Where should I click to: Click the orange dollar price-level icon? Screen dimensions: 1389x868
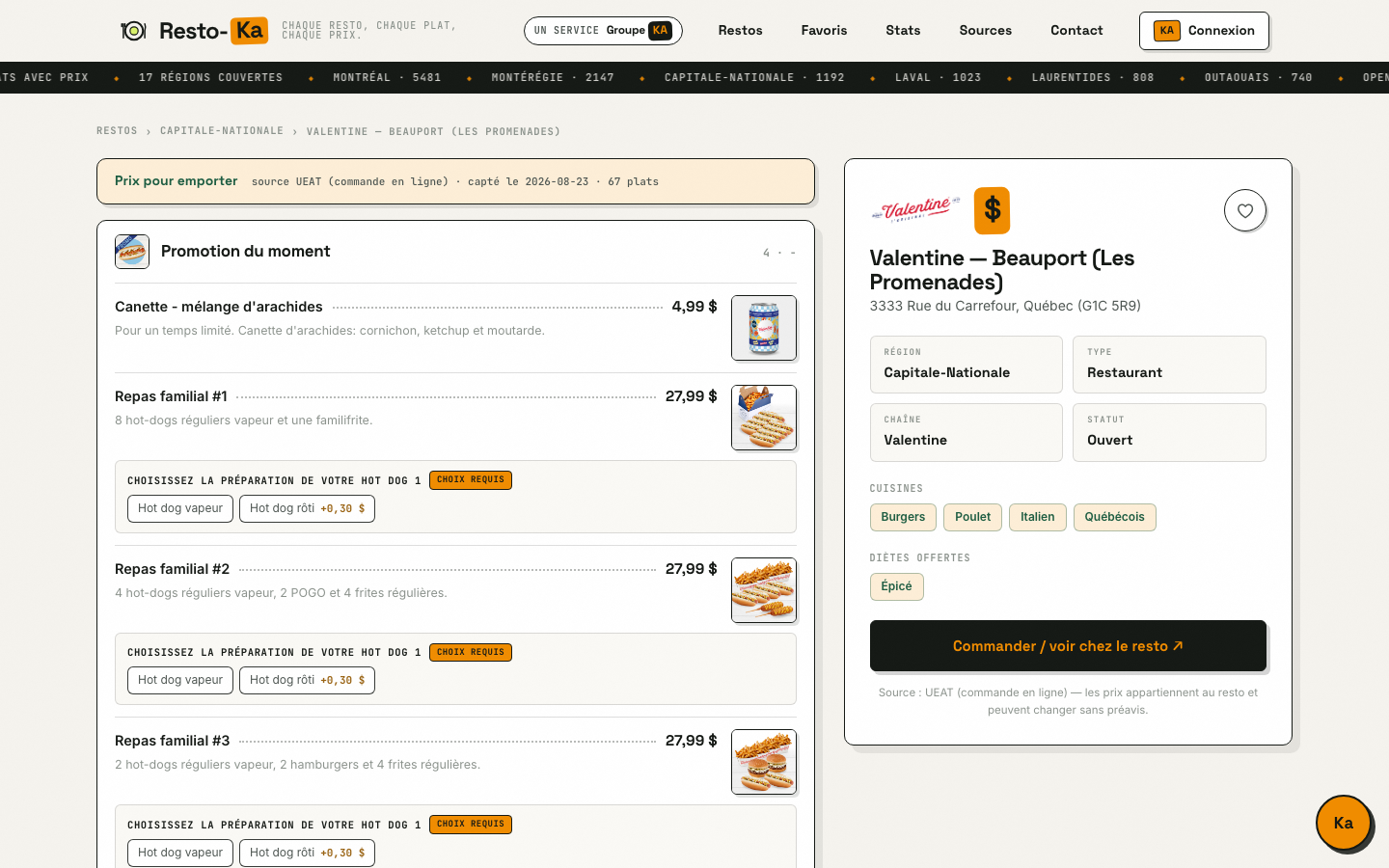coord(992,210)
